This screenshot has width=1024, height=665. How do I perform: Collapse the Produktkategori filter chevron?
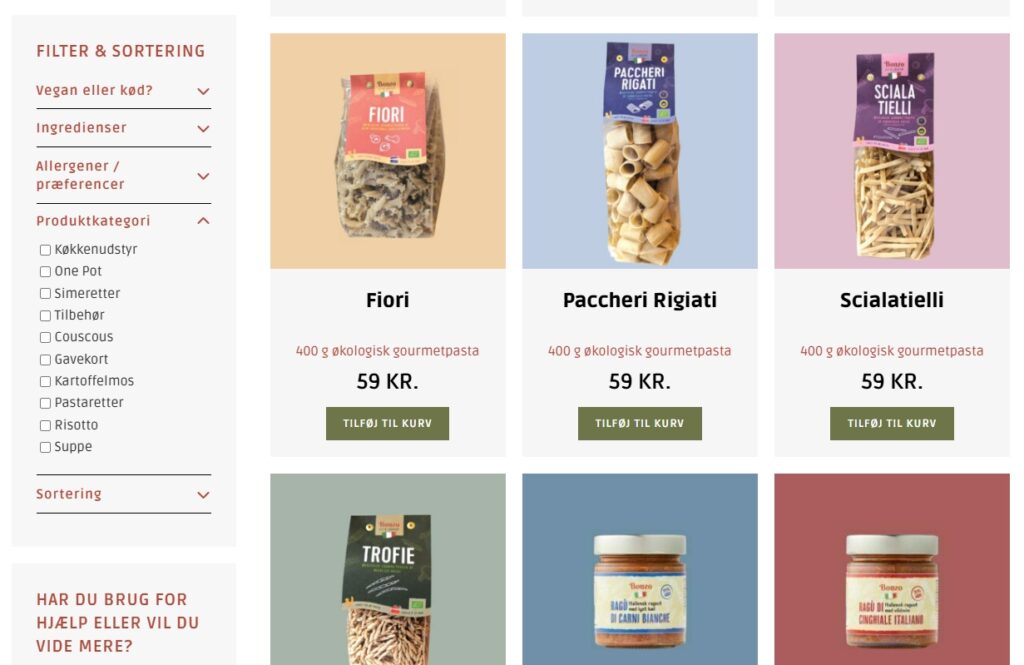click(x=203, y=221)
